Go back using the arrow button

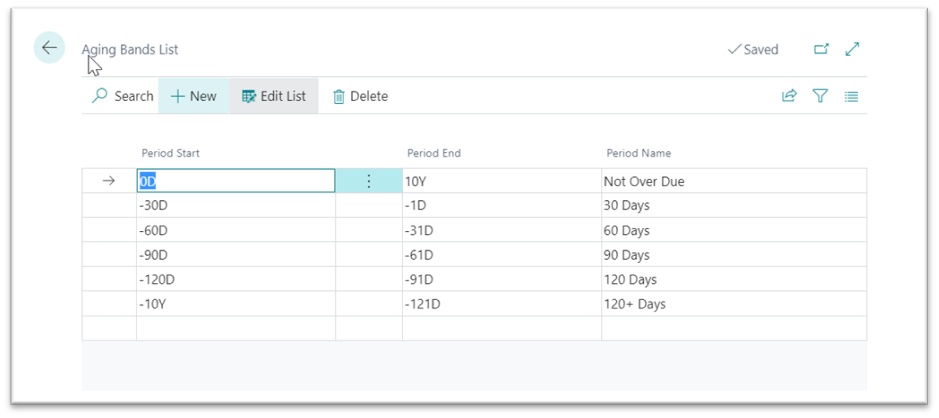coord(49,47)
